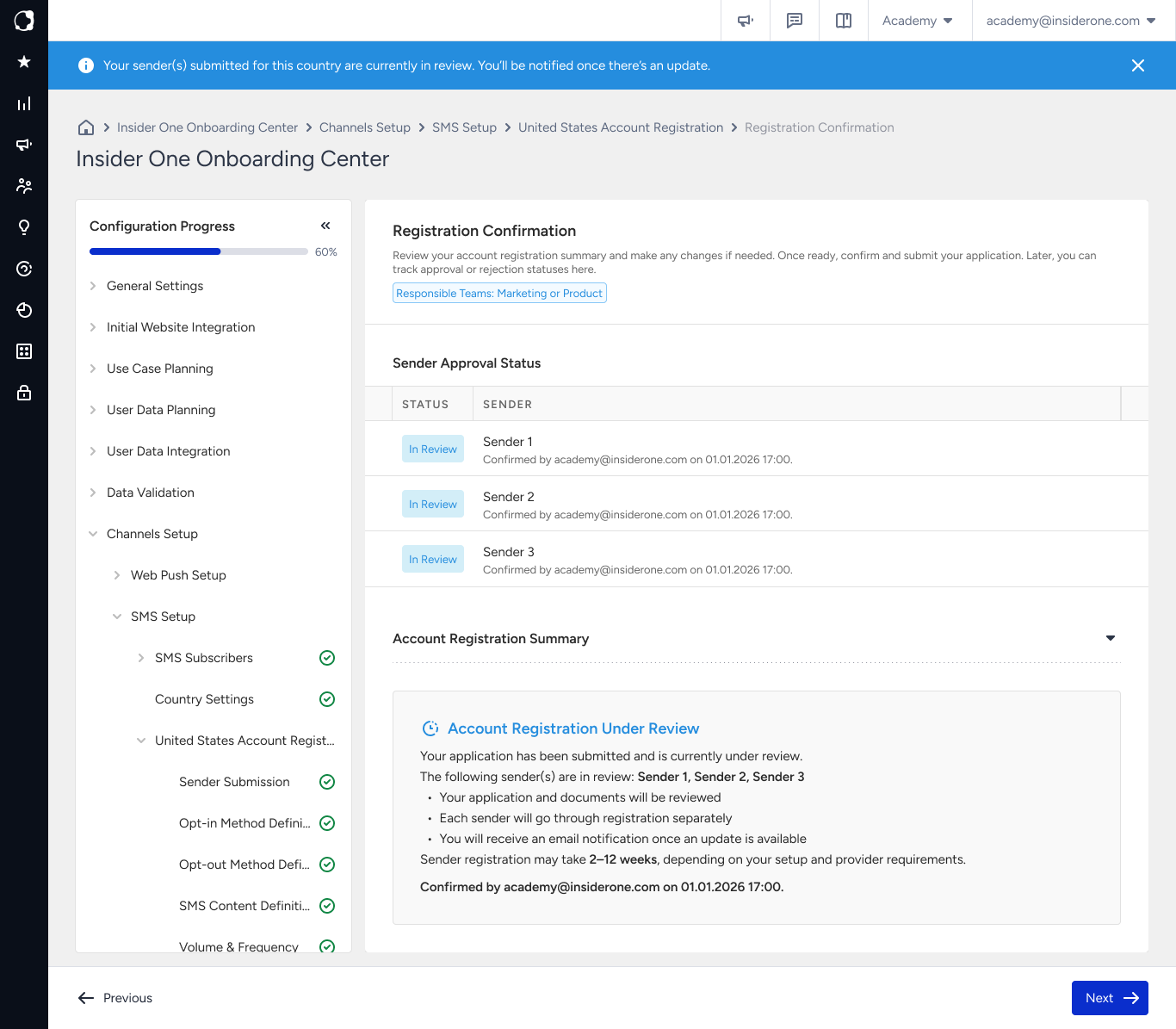1176x1029 pixels.
Task: Click the Opt-in Method completed checkmark
Action: click(x=327, y=823)
